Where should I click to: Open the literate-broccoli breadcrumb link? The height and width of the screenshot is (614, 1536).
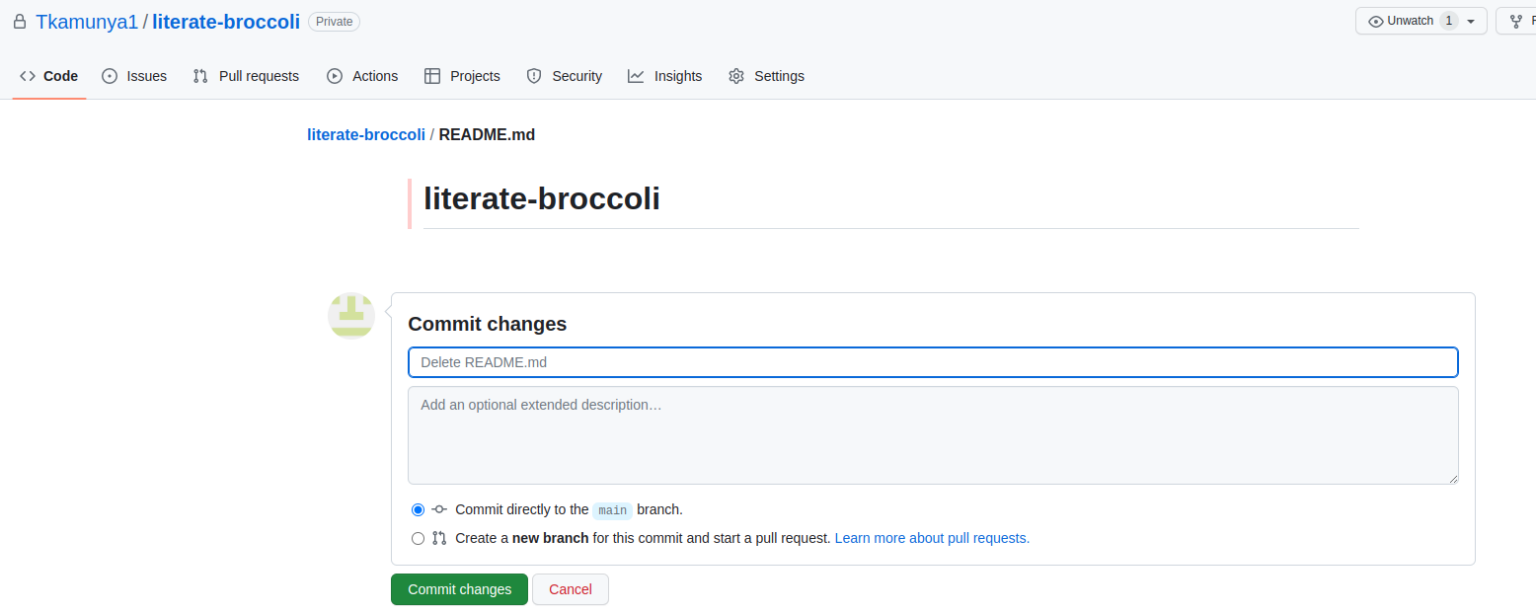(x=366, y=134)
